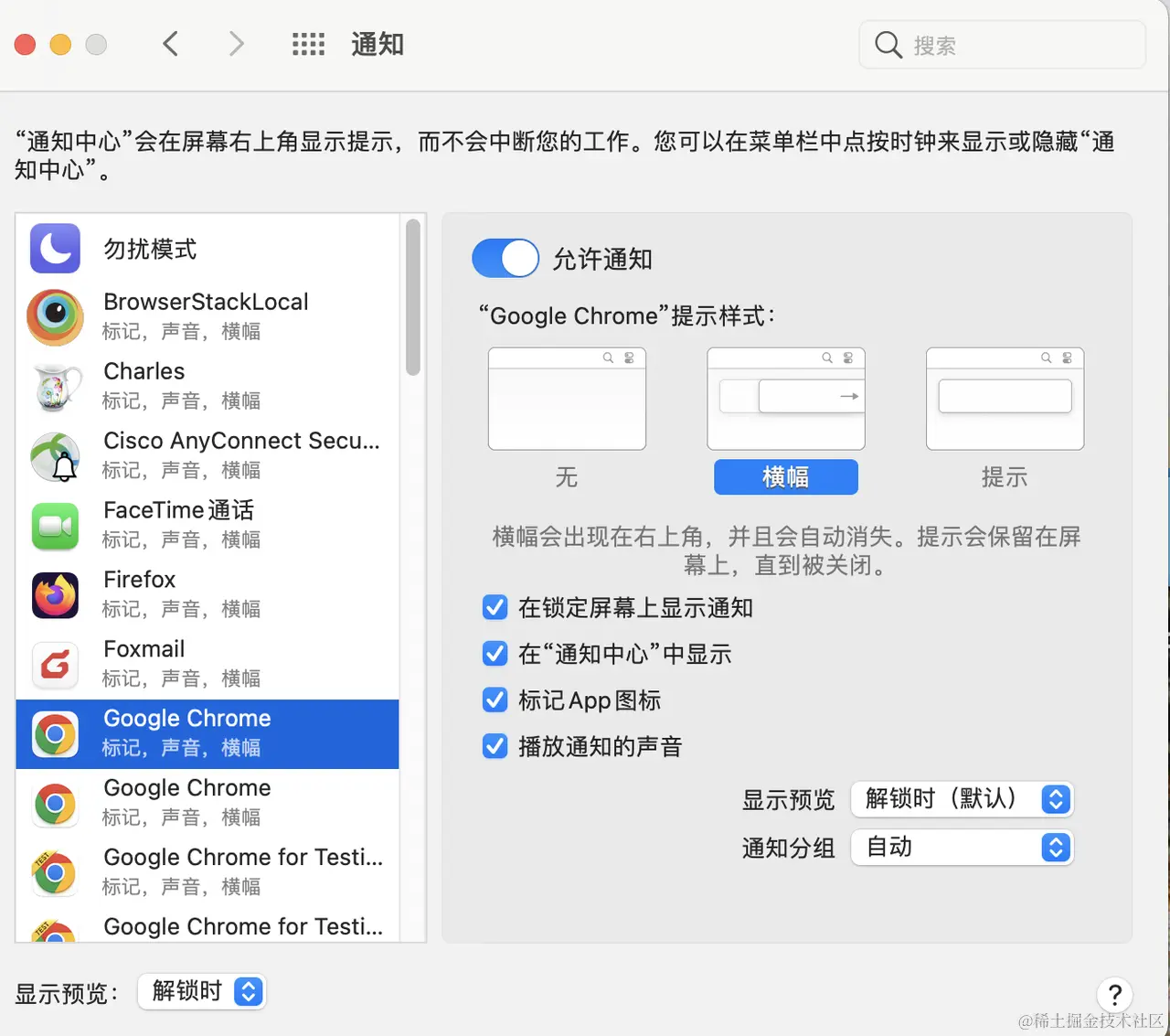Choose the 提示 style label
Screen dimensions: 1170x1036
(1005, 477)
